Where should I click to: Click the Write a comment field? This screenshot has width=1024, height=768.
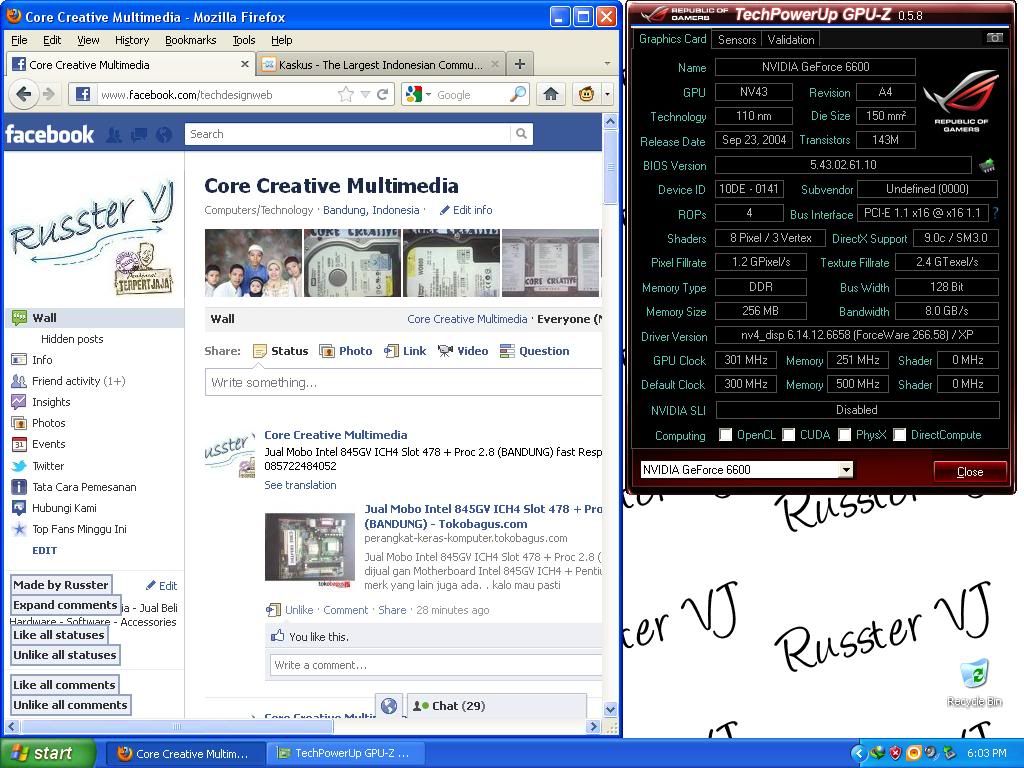coord(436,665)
